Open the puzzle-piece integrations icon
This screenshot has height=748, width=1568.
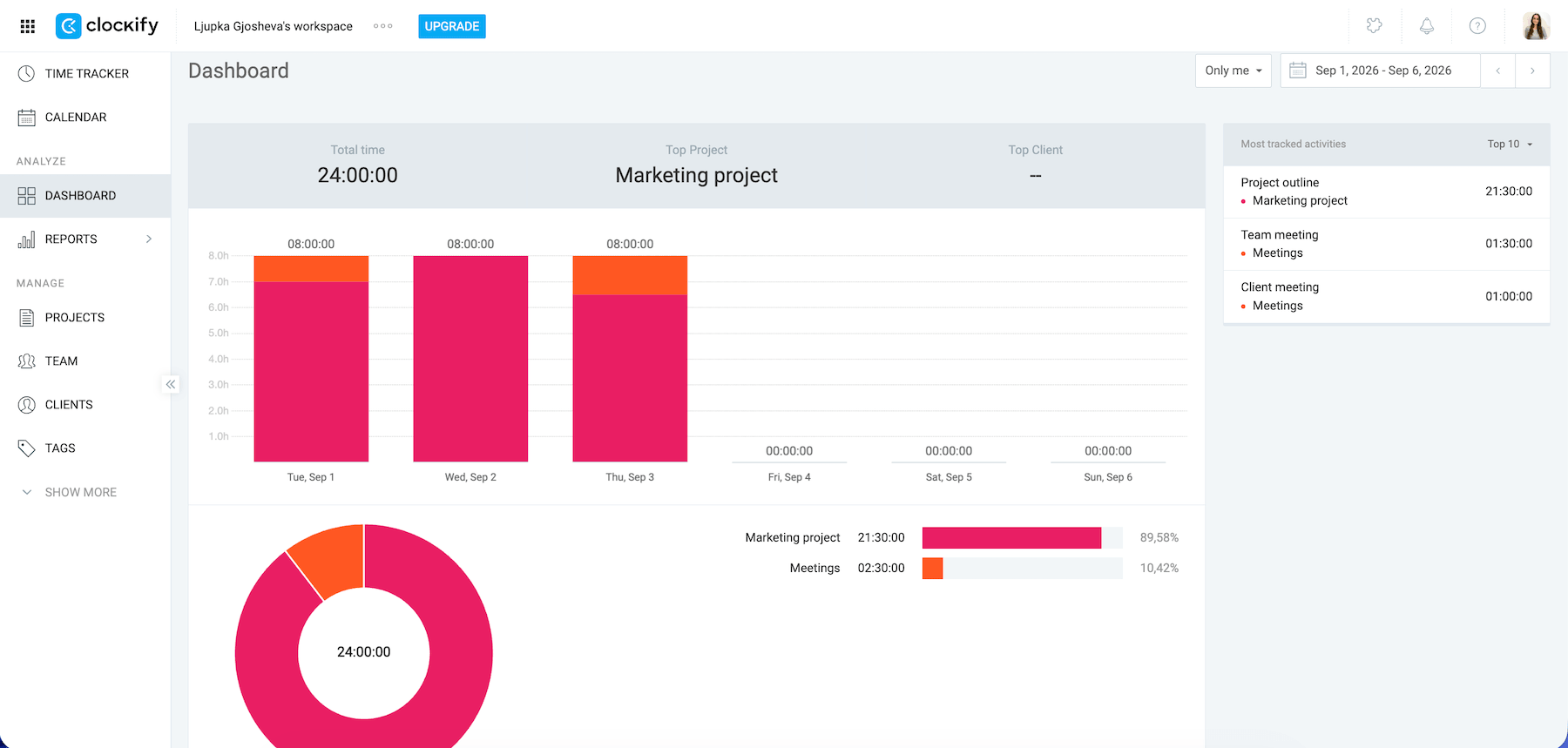pos(1375,26)
